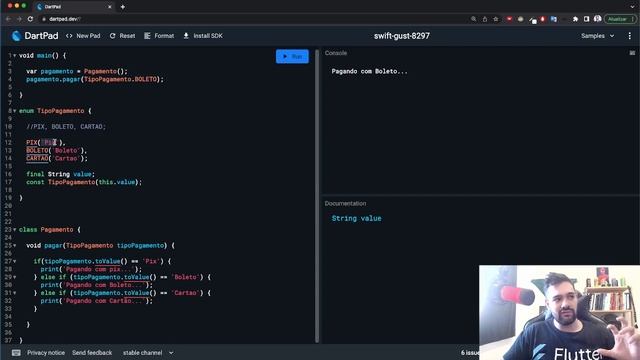Click the share page icon
This screenshot has width=640, height=360.
[484, 19]
